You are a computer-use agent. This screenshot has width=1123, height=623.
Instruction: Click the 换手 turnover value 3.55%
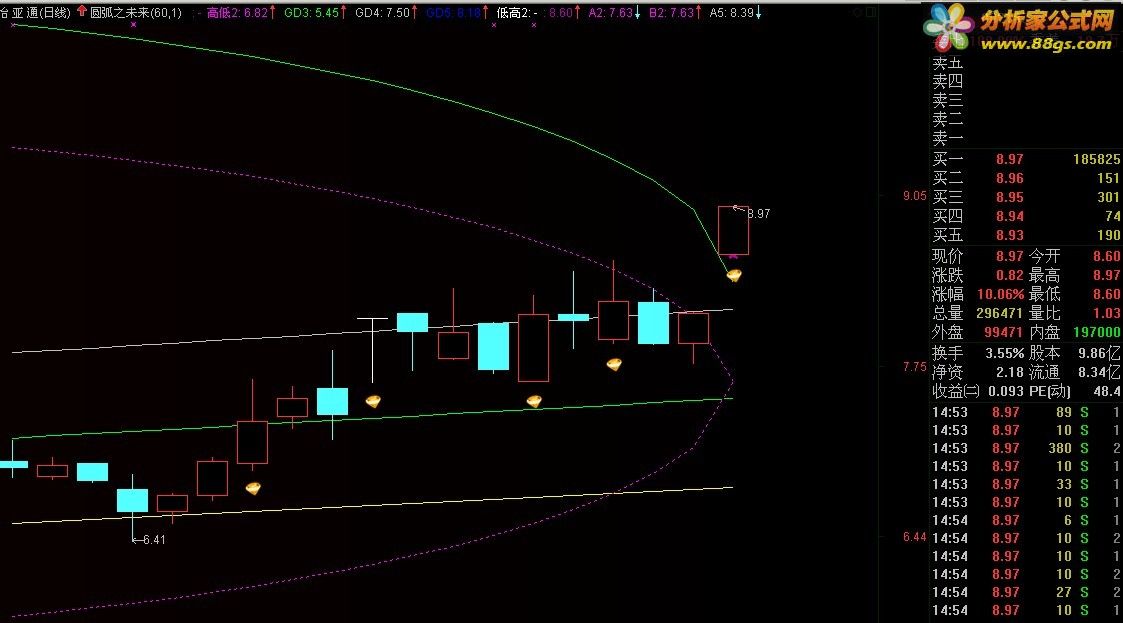coord(1004,353)
